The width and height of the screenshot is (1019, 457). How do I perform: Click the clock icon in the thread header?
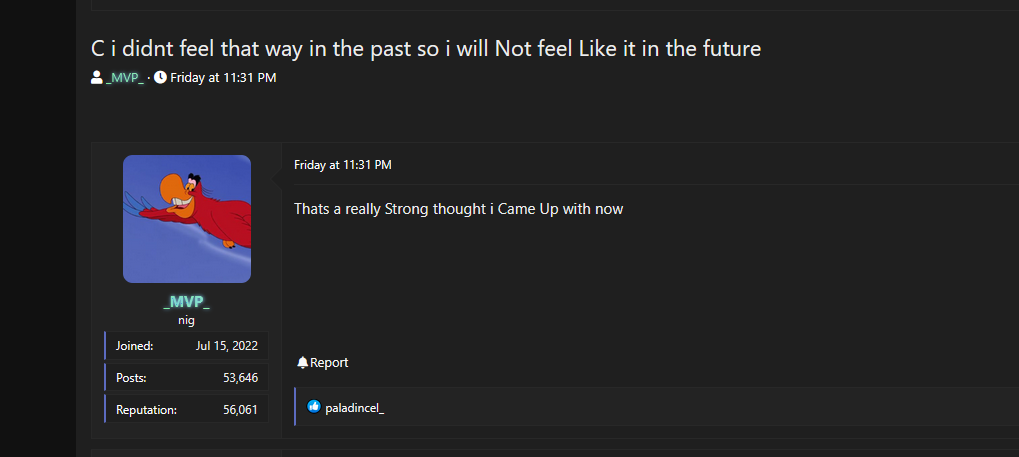tap(160, 78)
